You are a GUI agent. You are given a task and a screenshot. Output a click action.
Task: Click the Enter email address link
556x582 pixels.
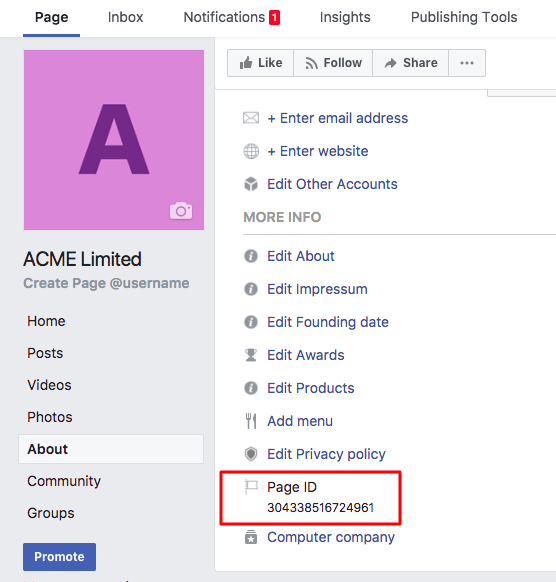(338, 118)
